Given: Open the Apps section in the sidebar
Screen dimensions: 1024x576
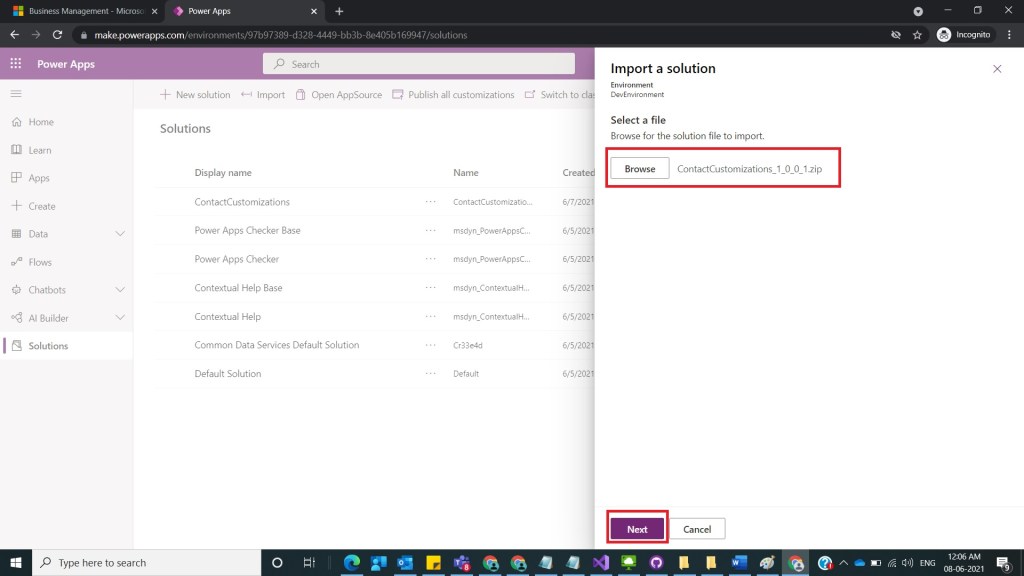Looking at the screenshot, I should [39, 178].
